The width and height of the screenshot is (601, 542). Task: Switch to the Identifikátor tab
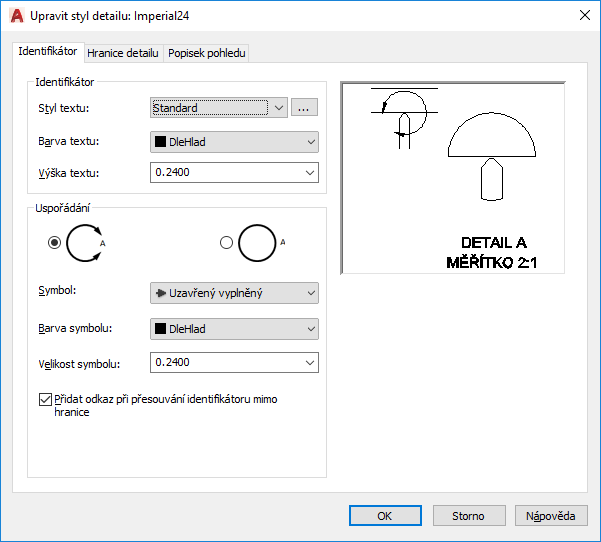coord(48,51)
